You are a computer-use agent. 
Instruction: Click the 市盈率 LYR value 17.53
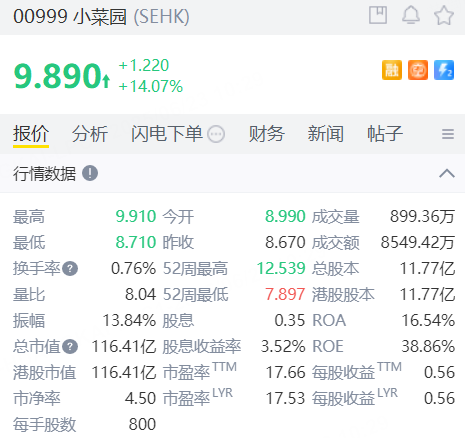(286, 398)
